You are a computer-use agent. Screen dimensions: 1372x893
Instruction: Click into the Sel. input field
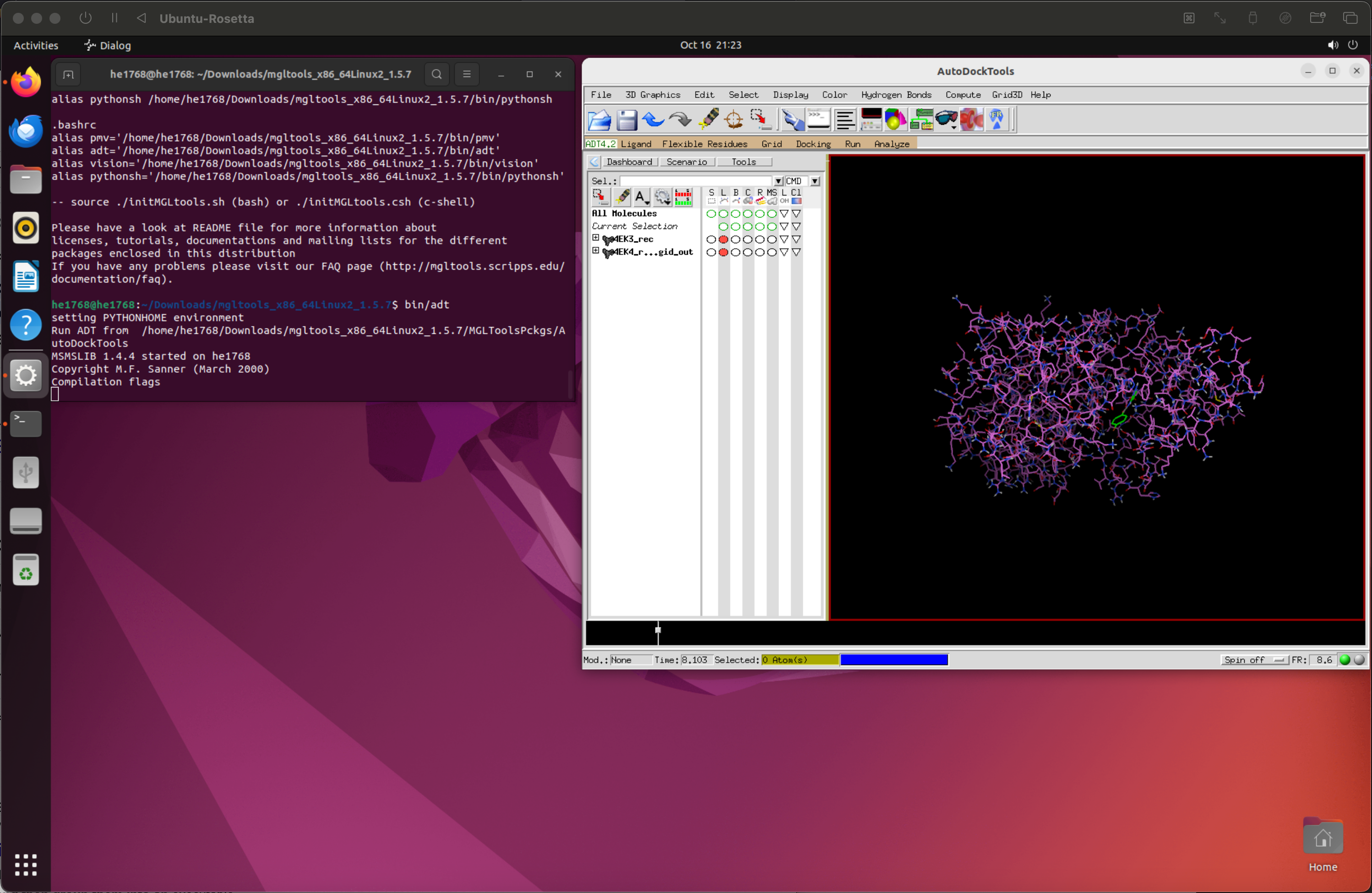click(x=695, y=181)
